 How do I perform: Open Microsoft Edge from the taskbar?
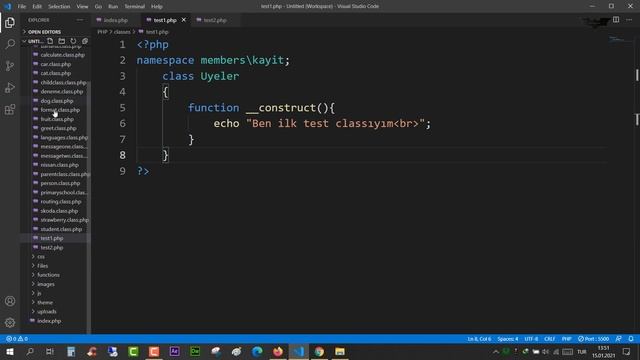tap(257, 351)
